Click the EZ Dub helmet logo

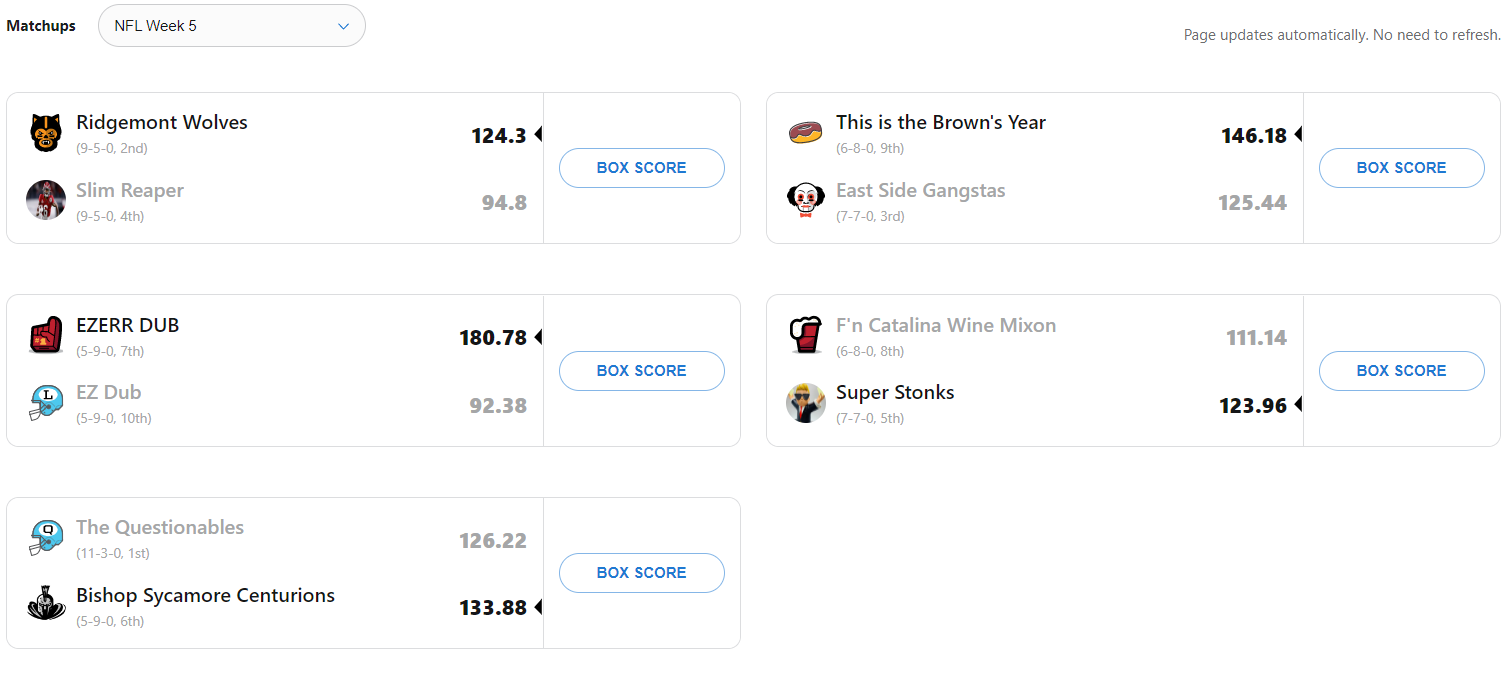46,403
